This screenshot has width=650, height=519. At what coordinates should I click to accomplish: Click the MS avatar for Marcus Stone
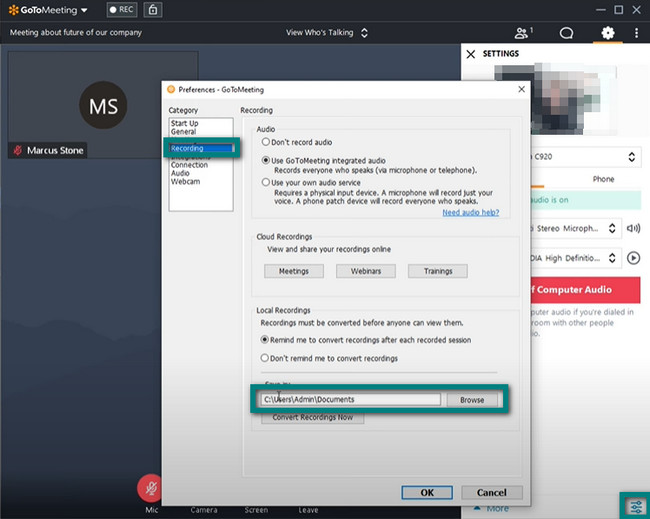pos(103,105)
